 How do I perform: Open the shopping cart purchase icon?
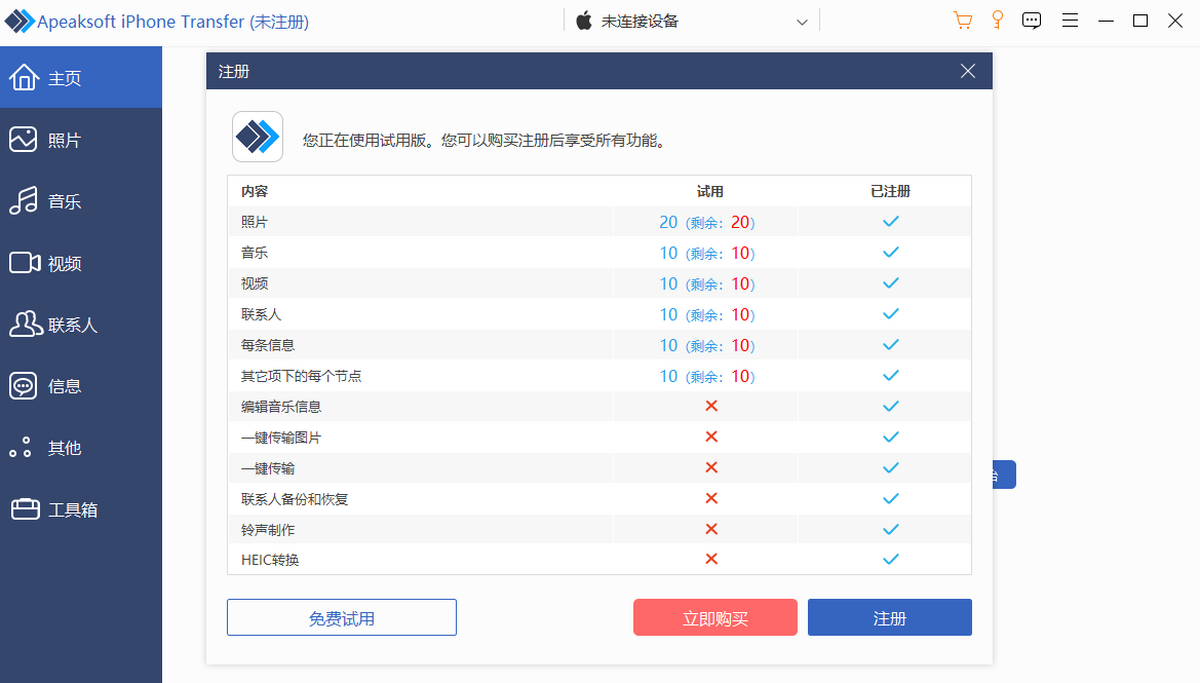[x=963, y=21]
